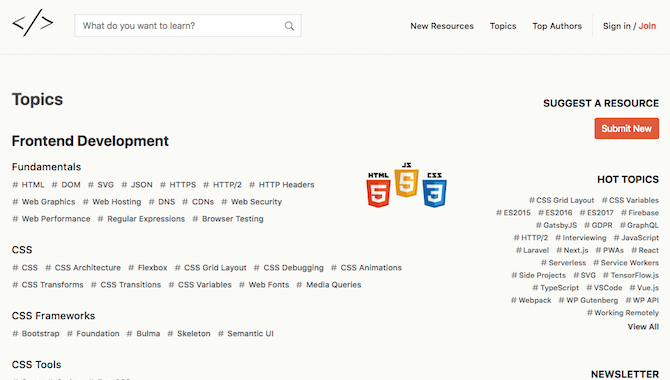
Task: Open the Web Security topic tag
Action: click(252, 202)
